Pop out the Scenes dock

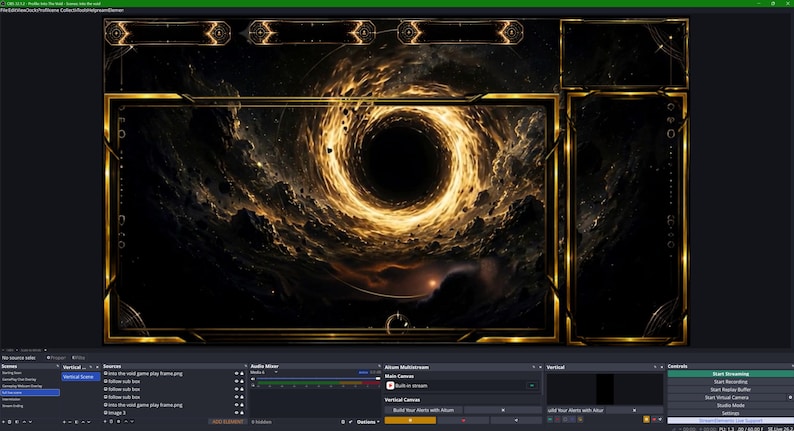pos(57,366)
